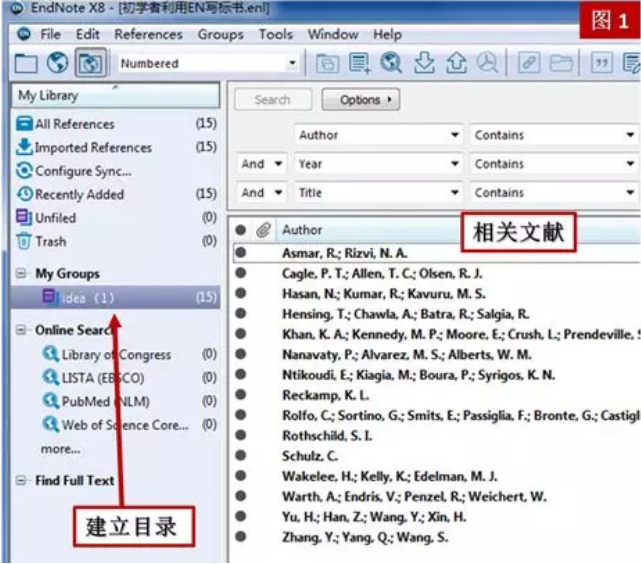Open Online Search globe magnifier icon
This screenshot has height=564, width=641.
click(x=391, y=63)
